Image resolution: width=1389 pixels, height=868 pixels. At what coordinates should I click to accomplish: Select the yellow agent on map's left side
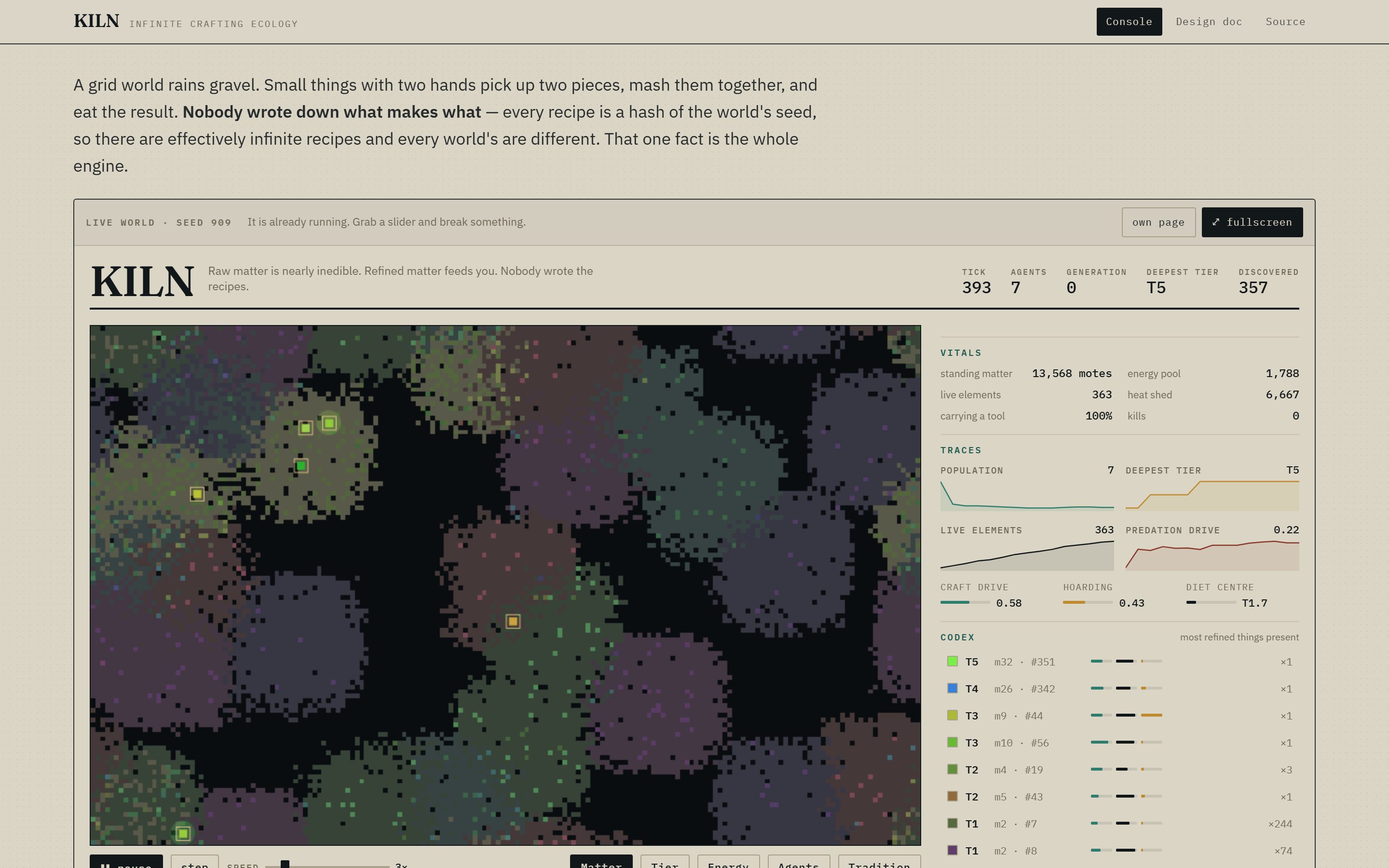(x=197, y=494)
